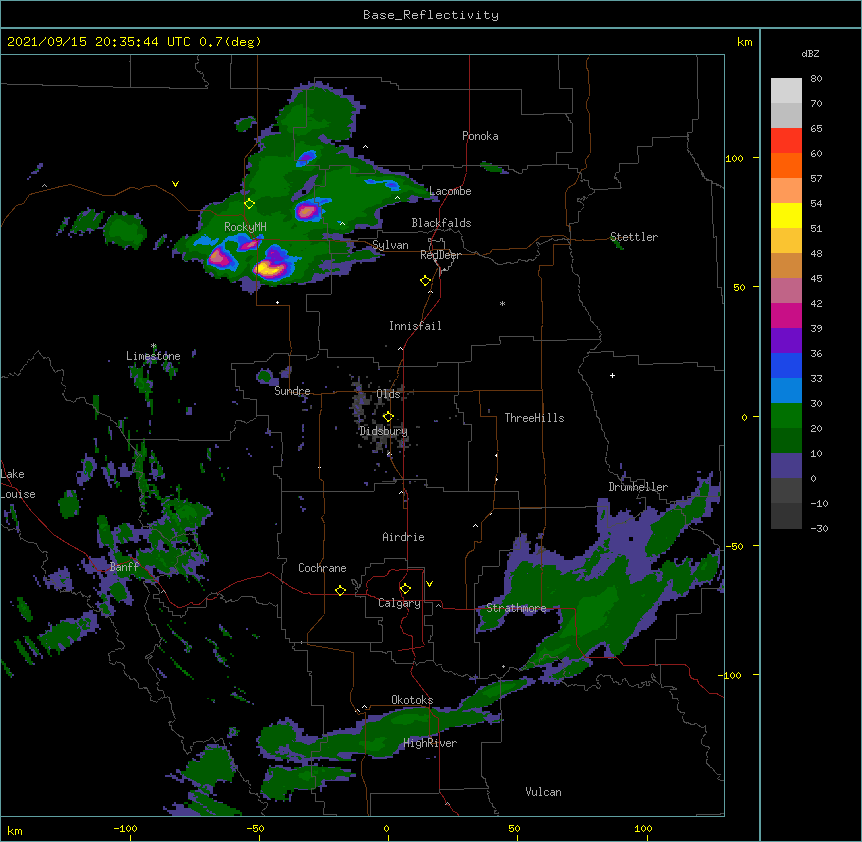Click the Drumheller label
Viewport: 862px width, 842px height.
coord(638,487)
